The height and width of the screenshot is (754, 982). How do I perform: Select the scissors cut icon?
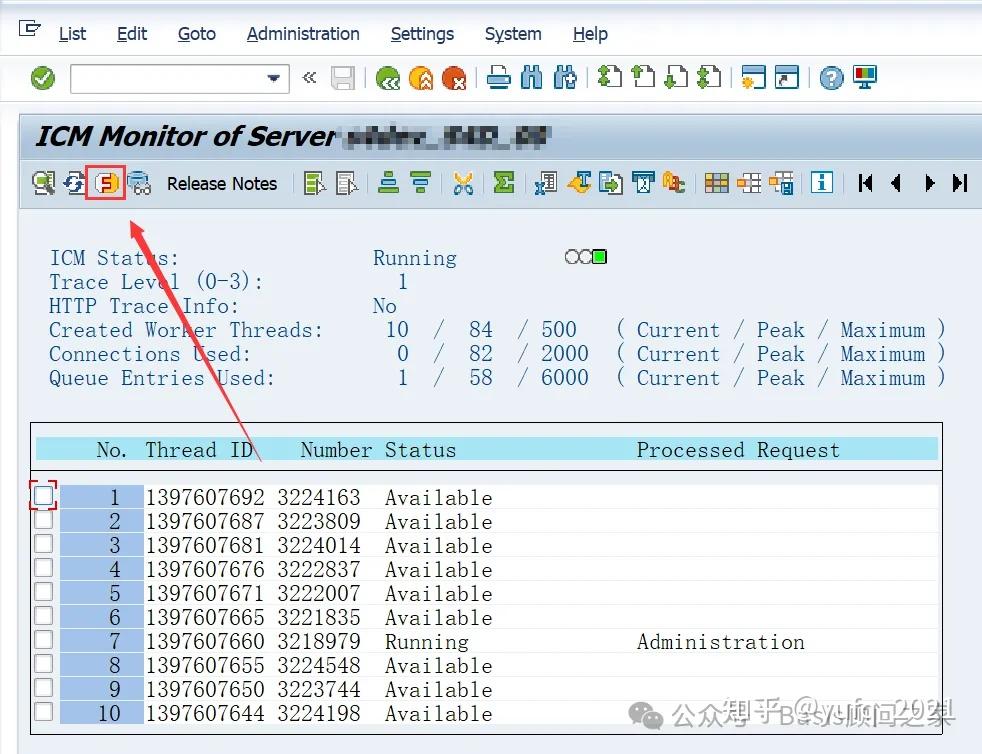(x=464, y=183)
